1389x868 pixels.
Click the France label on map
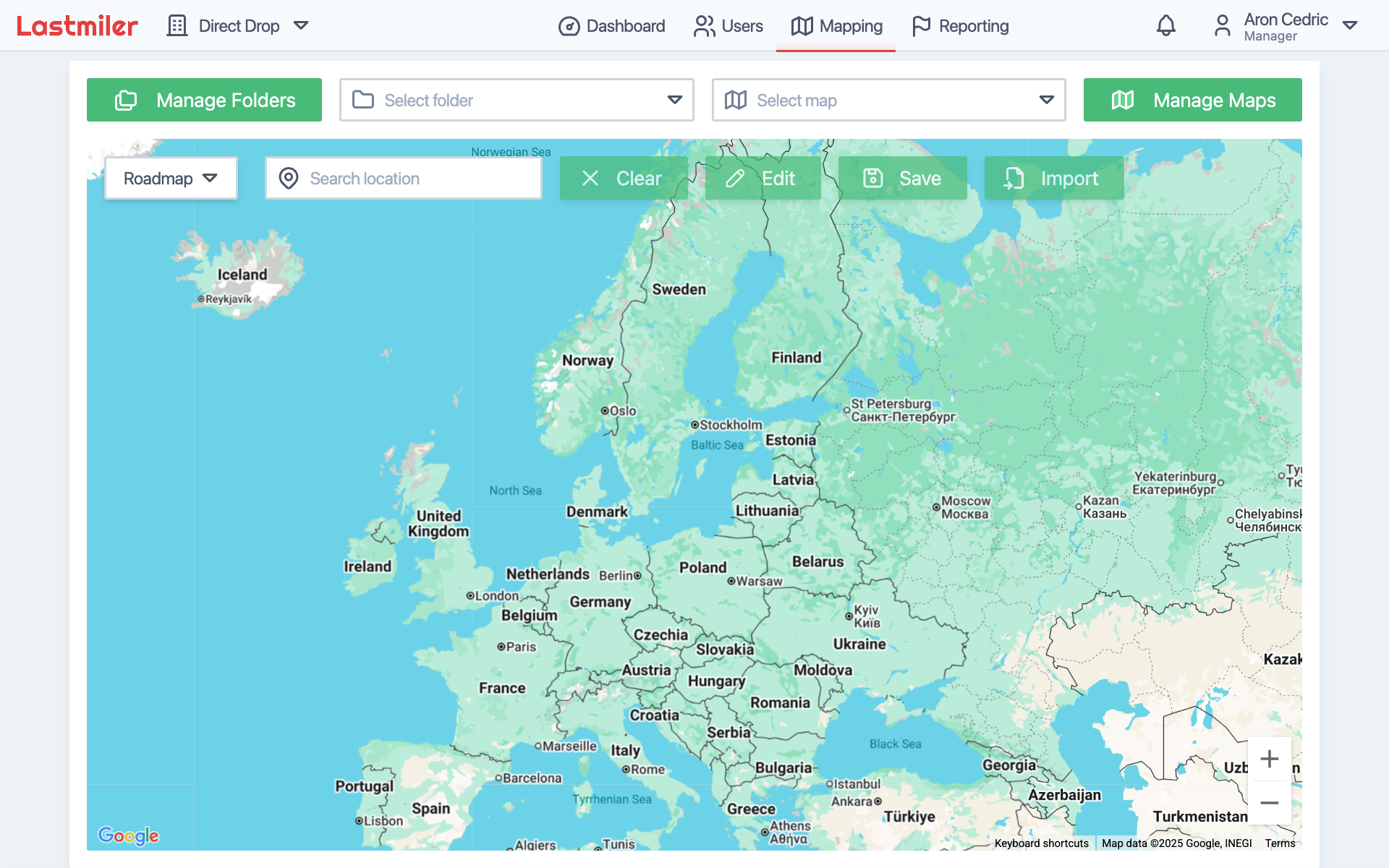coord(502,688)
